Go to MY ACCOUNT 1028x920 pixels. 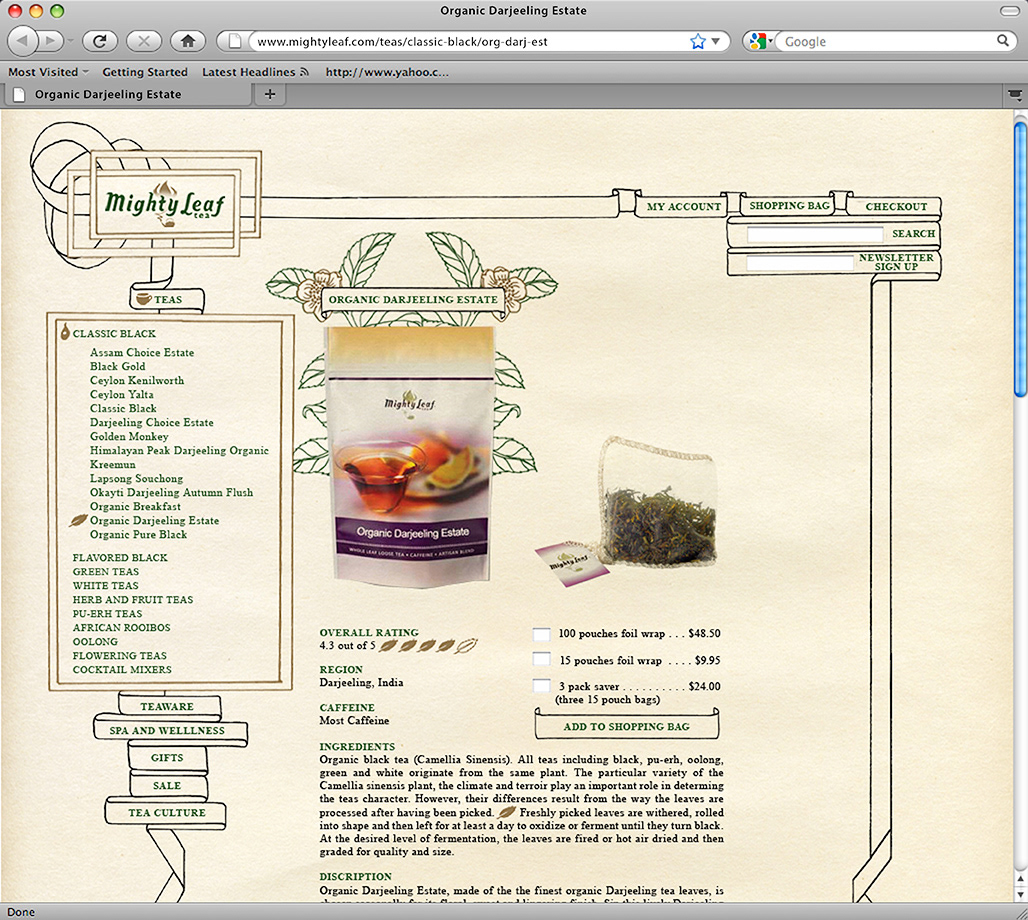683,207
